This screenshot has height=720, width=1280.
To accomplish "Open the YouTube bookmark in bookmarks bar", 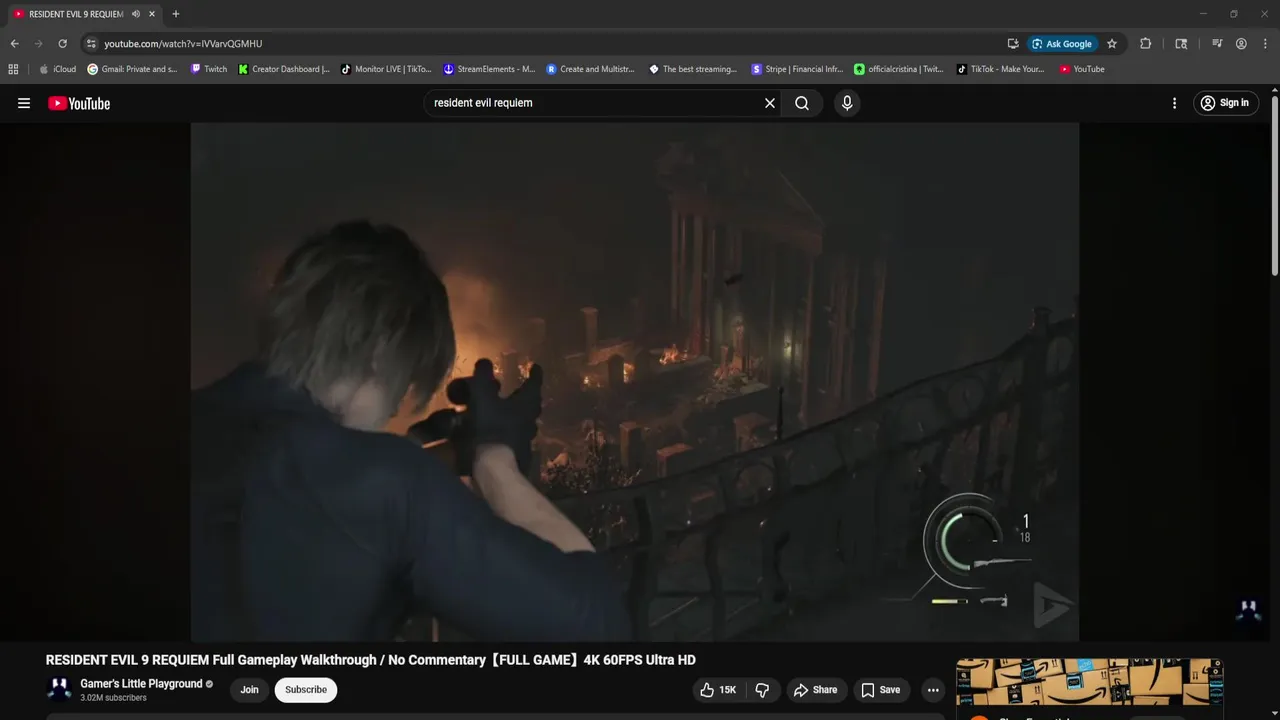I will coord(1082,69).
